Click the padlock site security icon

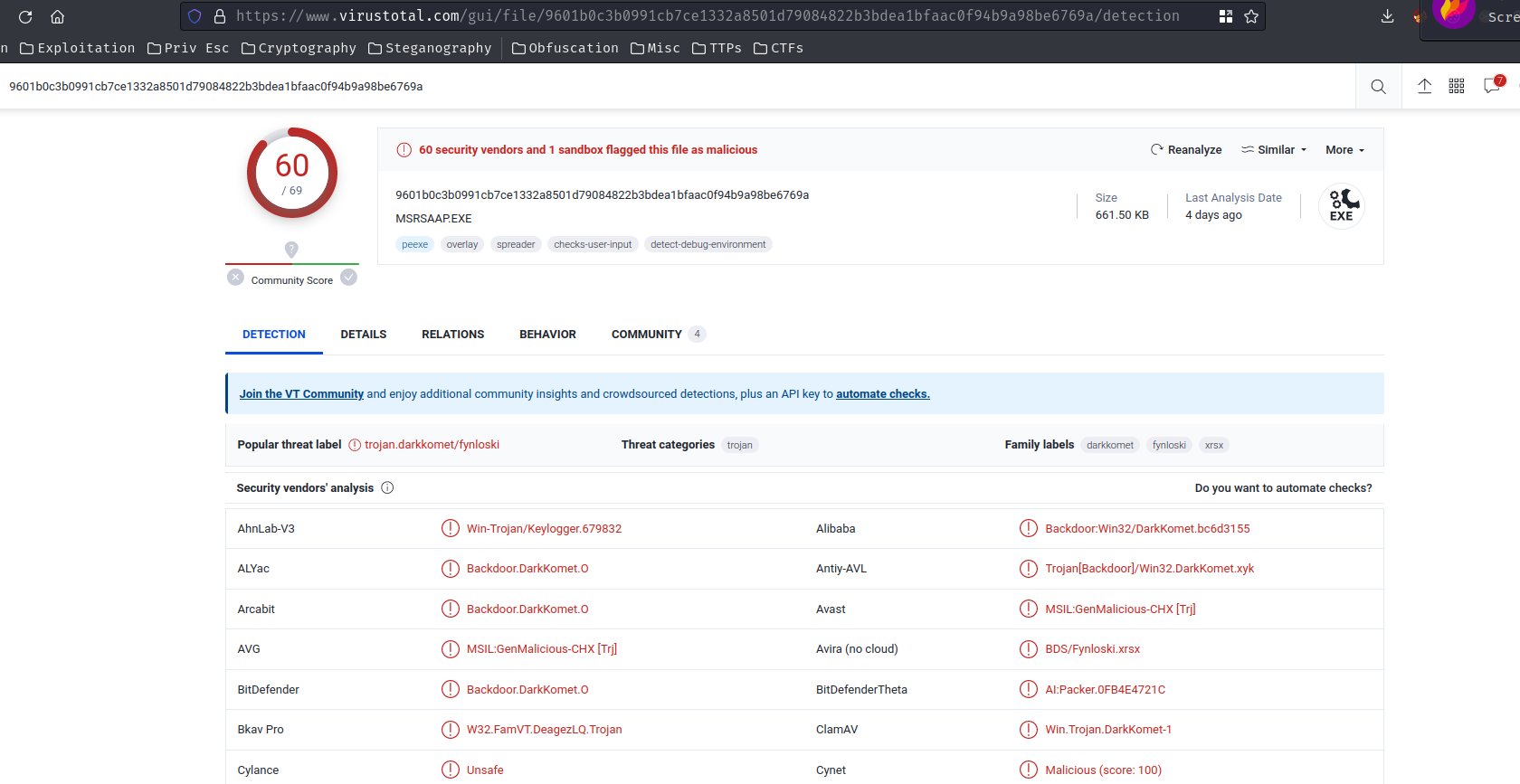pos(219,16)
